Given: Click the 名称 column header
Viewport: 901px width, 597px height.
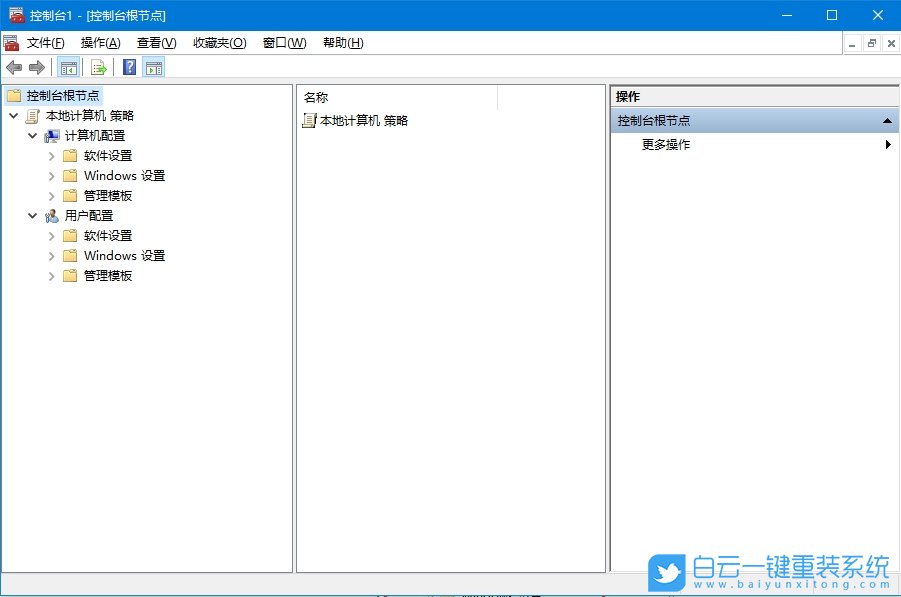Looking at the screenshot, I should tap(315, 96).
